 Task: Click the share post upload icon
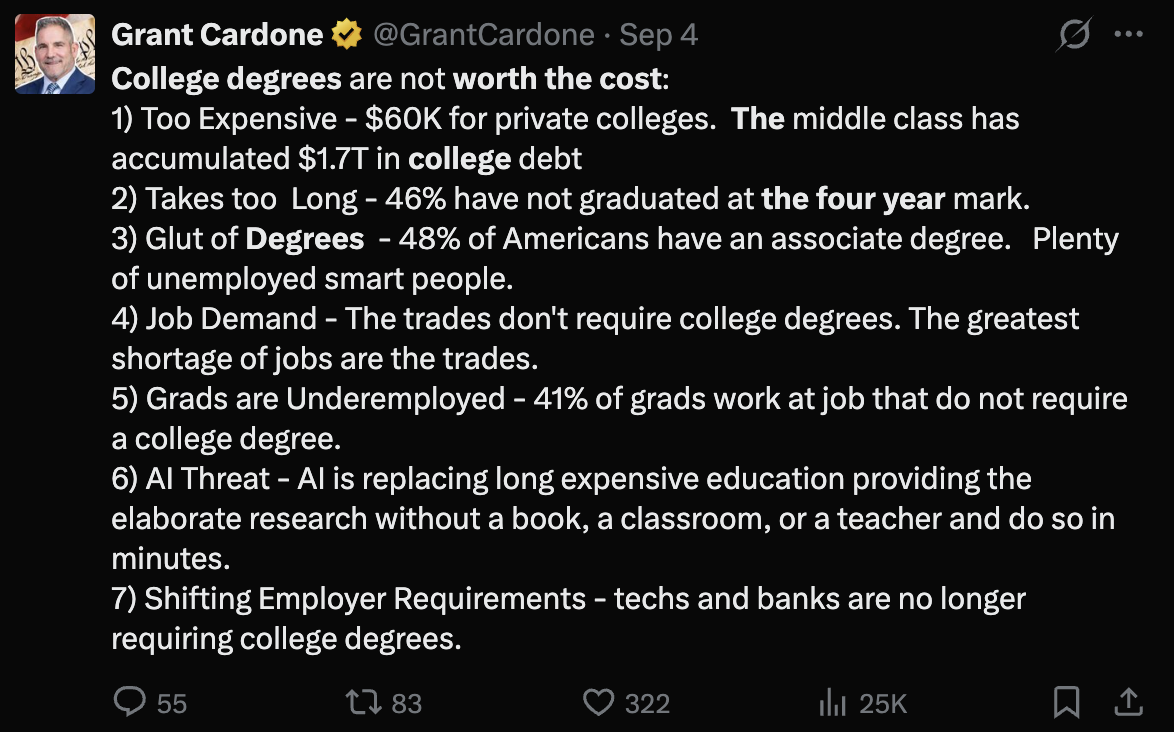(1129, 702)
